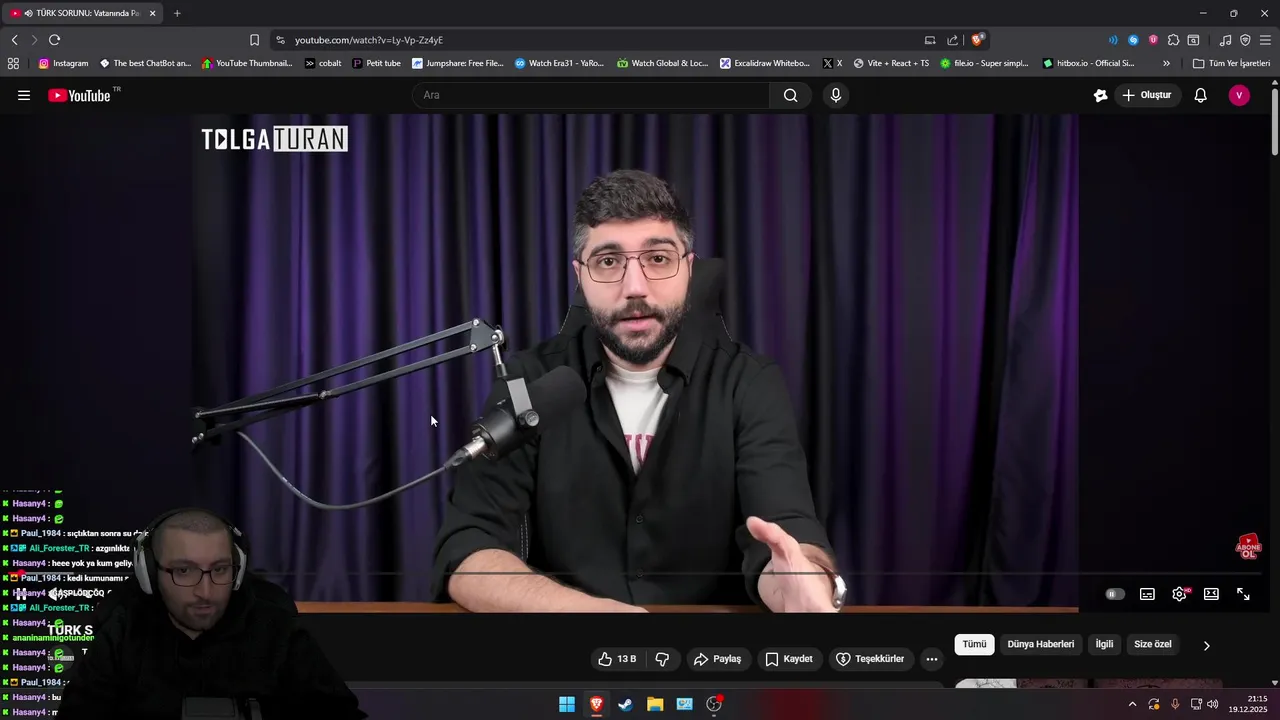Open video player settings gear

tap(1180, 594)
